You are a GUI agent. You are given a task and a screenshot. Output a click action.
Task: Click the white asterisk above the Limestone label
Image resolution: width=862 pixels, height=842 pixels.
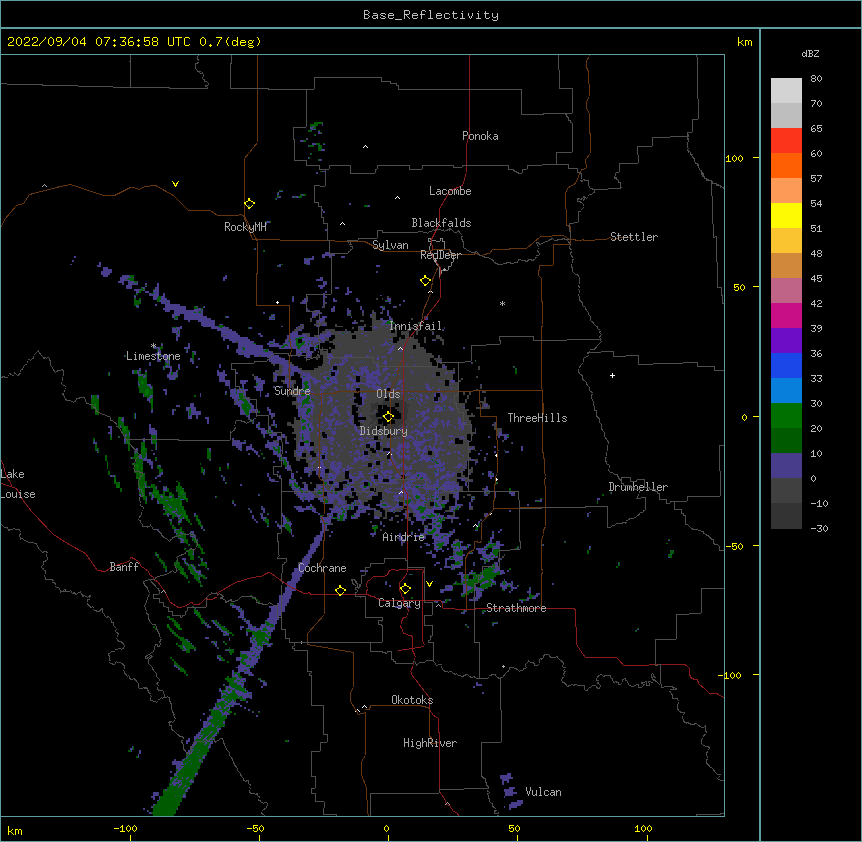[153, 346]
